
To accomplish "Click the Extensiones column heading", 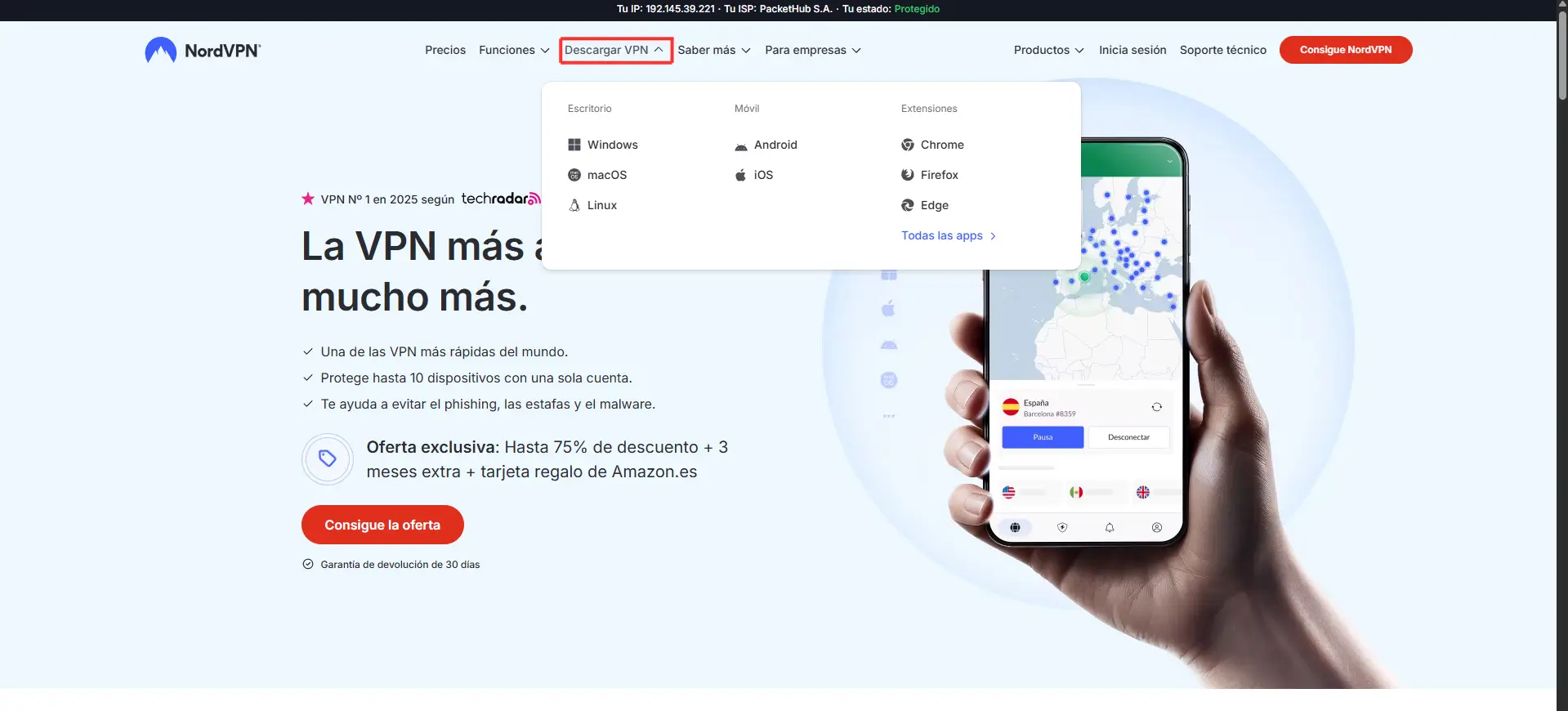I will 929,109.
